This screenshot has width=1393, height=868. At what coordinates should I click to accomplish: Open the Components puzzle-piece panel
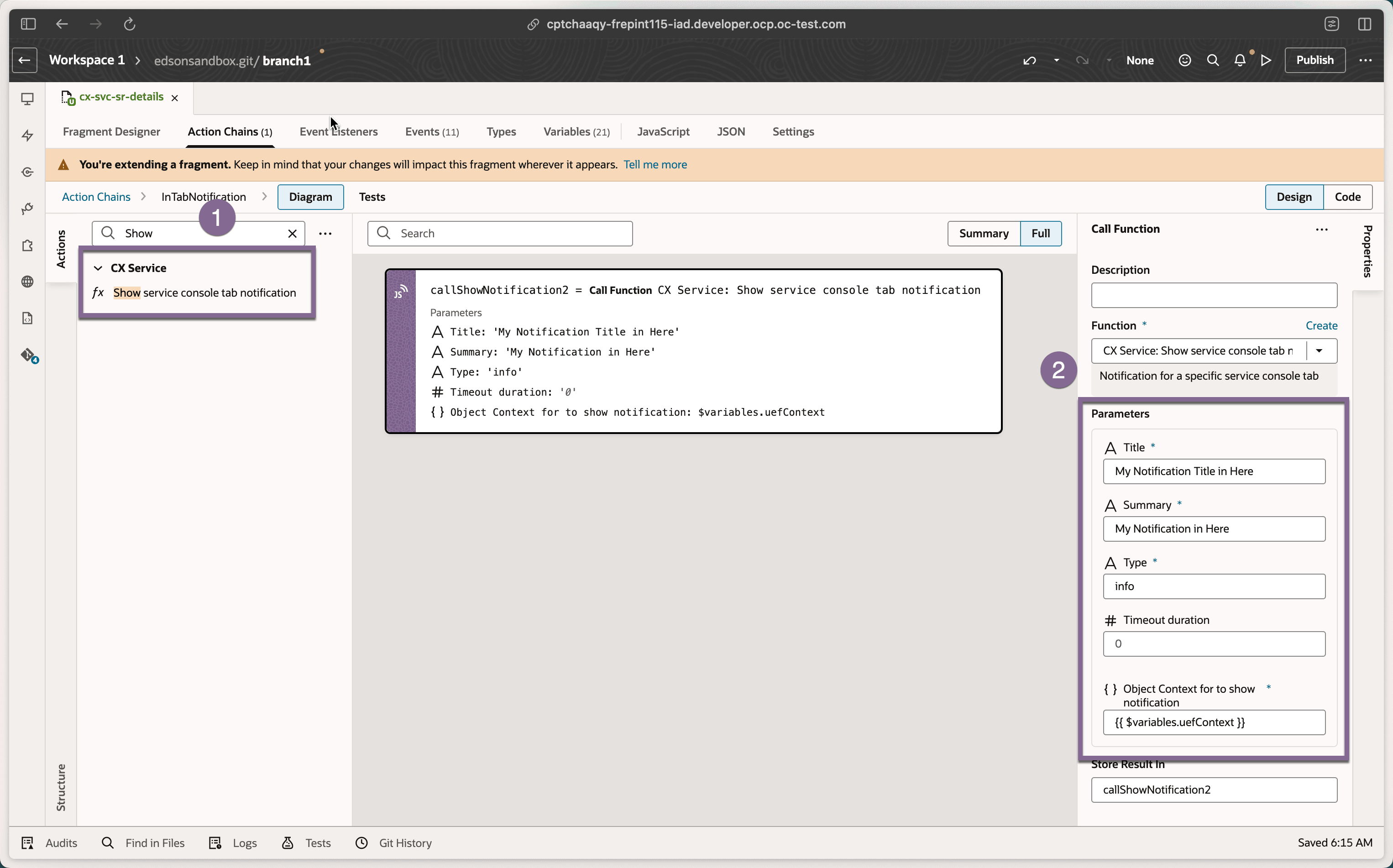27,246
